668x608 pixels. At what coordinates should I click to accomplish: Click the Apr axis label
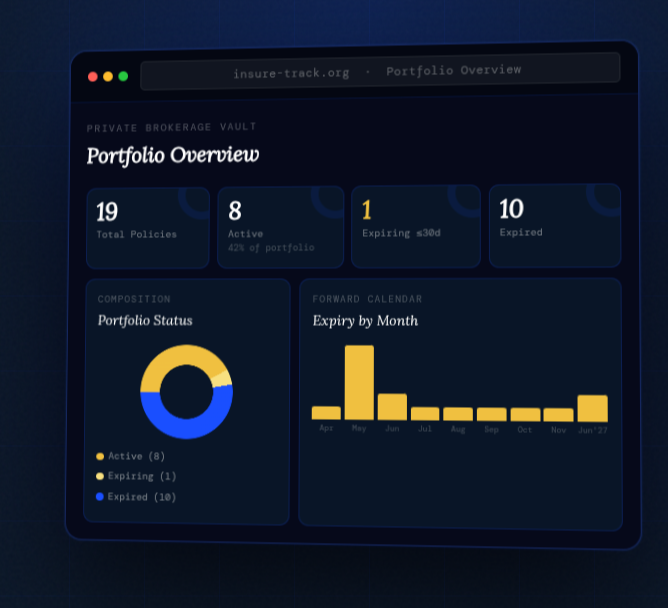(x=326, y=428)
